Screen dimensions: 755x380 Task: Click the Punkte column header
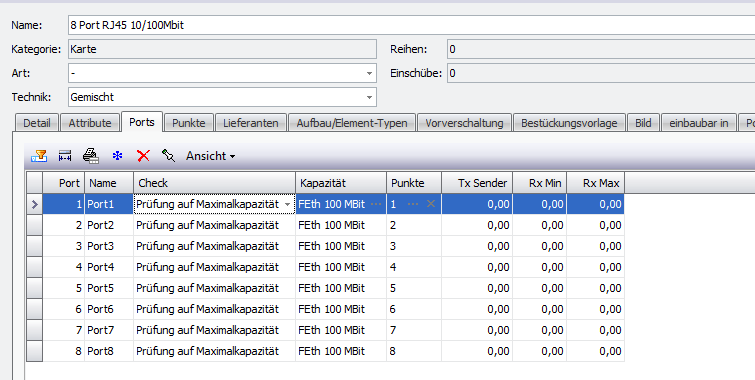414,183
